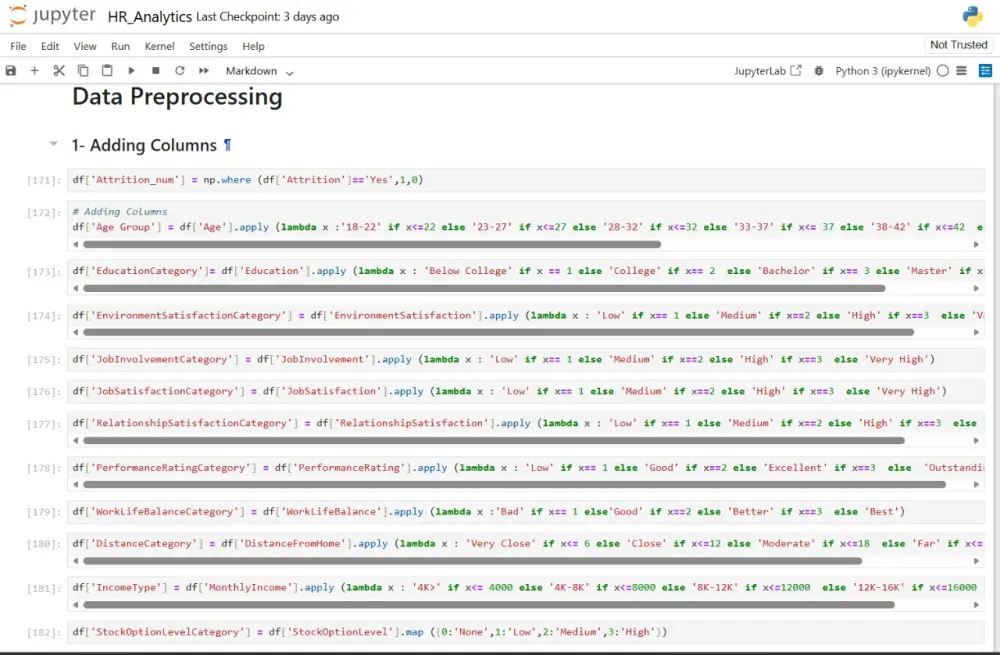Open the Markdown cell type dropdown
Viewport: 1000px width, 655px height.
(x=258, y=70)
